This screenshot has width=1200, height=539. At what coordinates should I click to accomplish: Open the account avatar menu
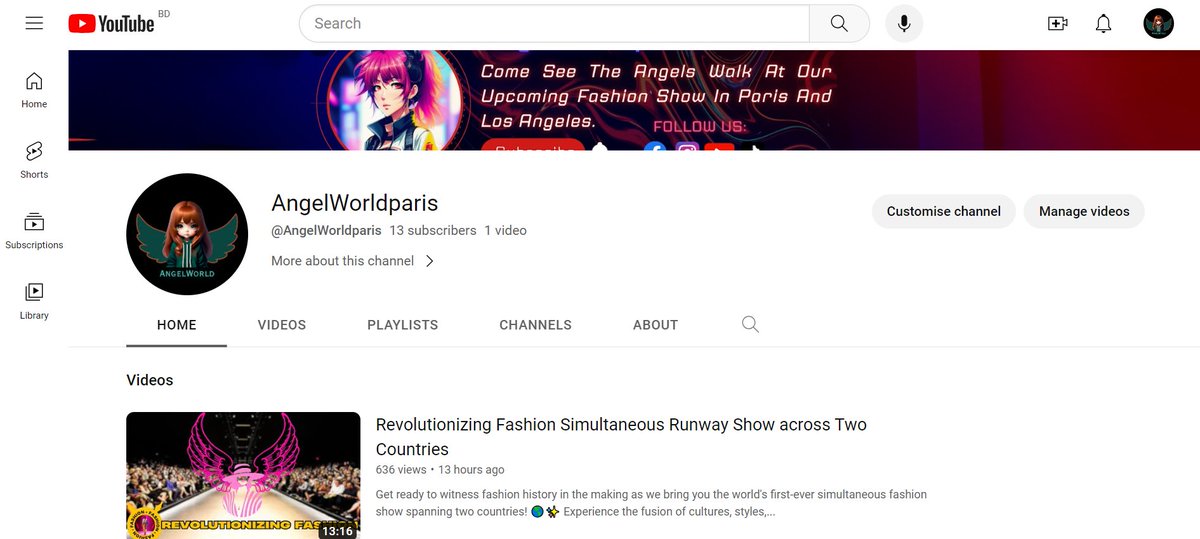(x=1158, y=23)
